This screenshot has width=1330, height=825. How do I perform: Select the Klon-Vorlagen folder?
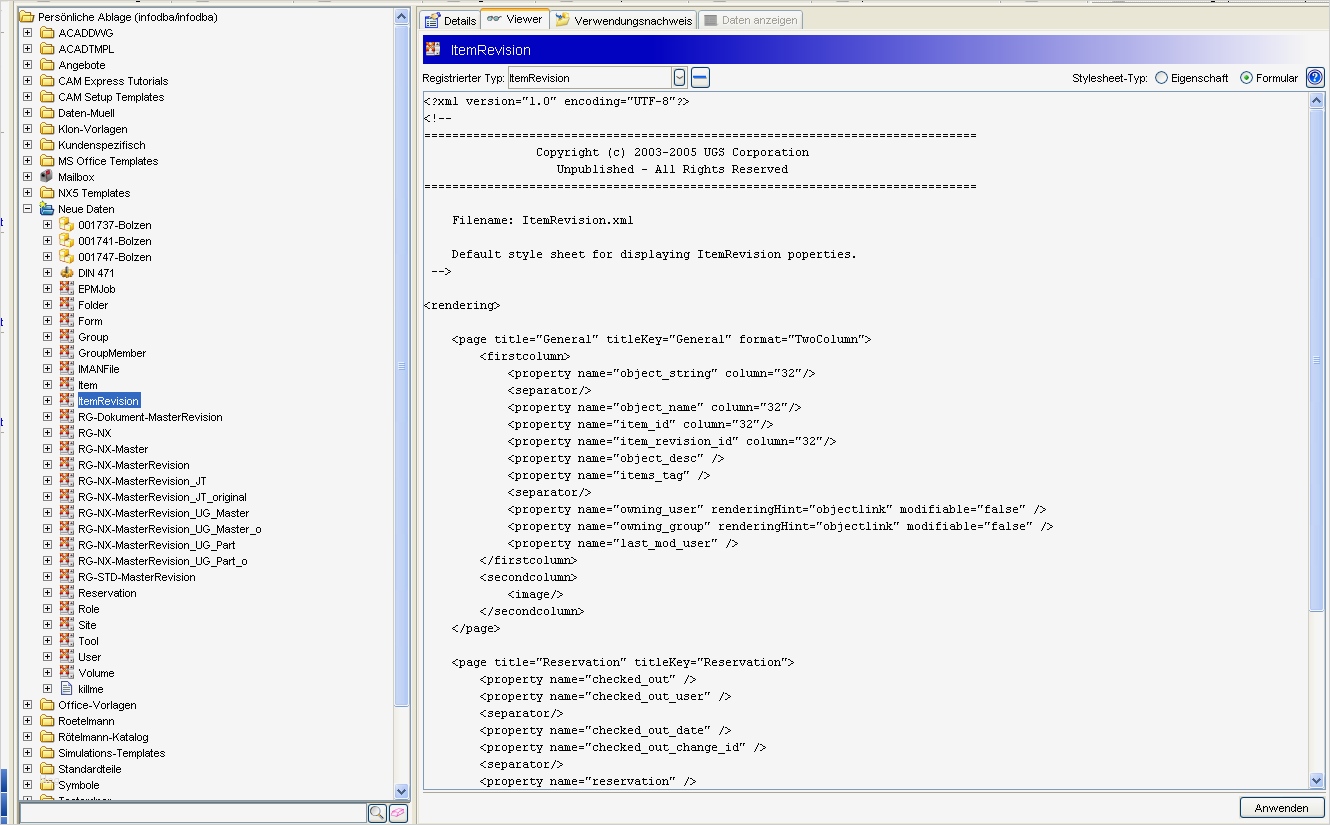93,129
